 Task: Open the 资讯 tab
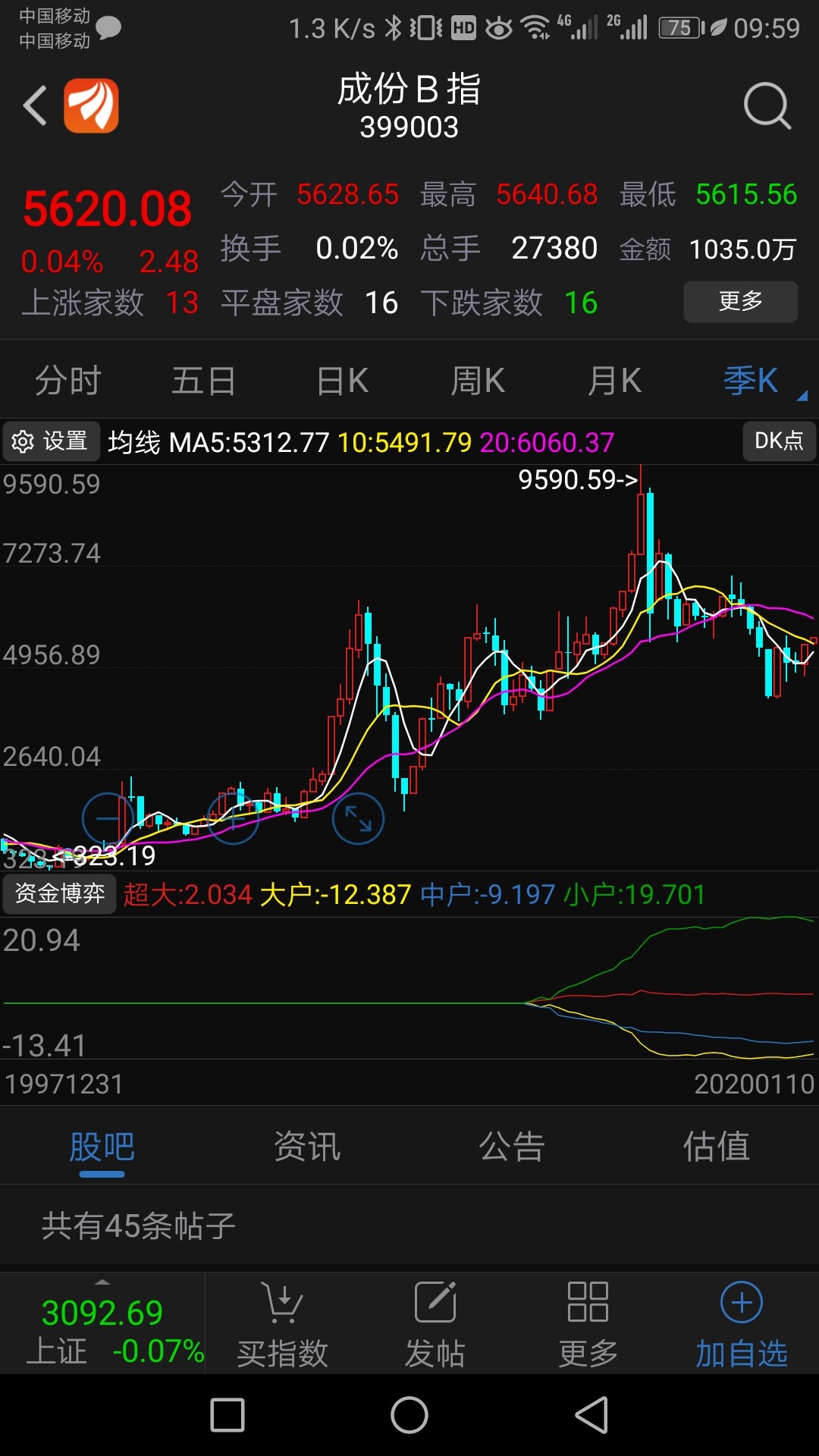[x=307, y=1147]
